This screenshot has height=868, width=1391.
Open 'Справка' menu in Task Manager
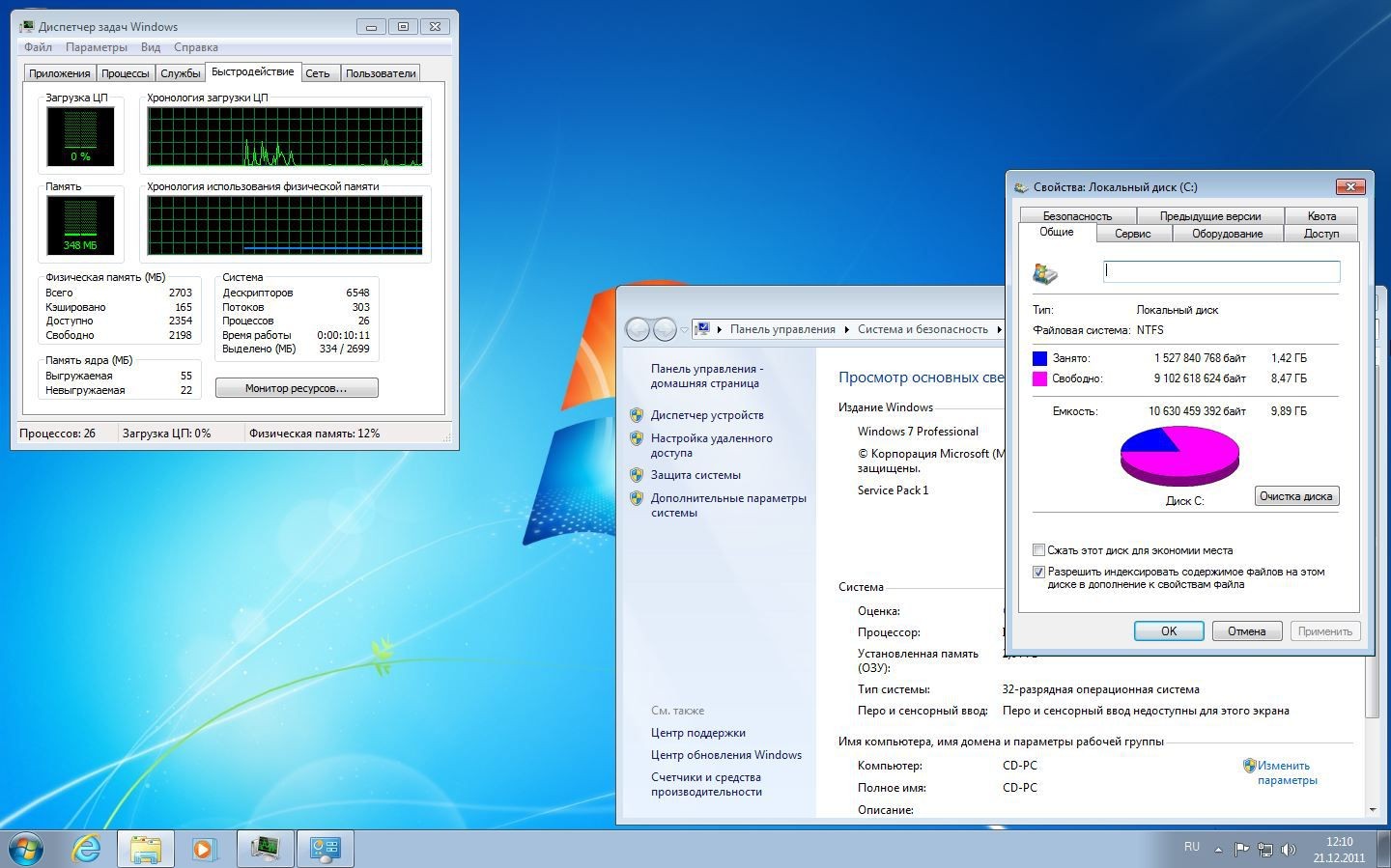coord(196,47)
